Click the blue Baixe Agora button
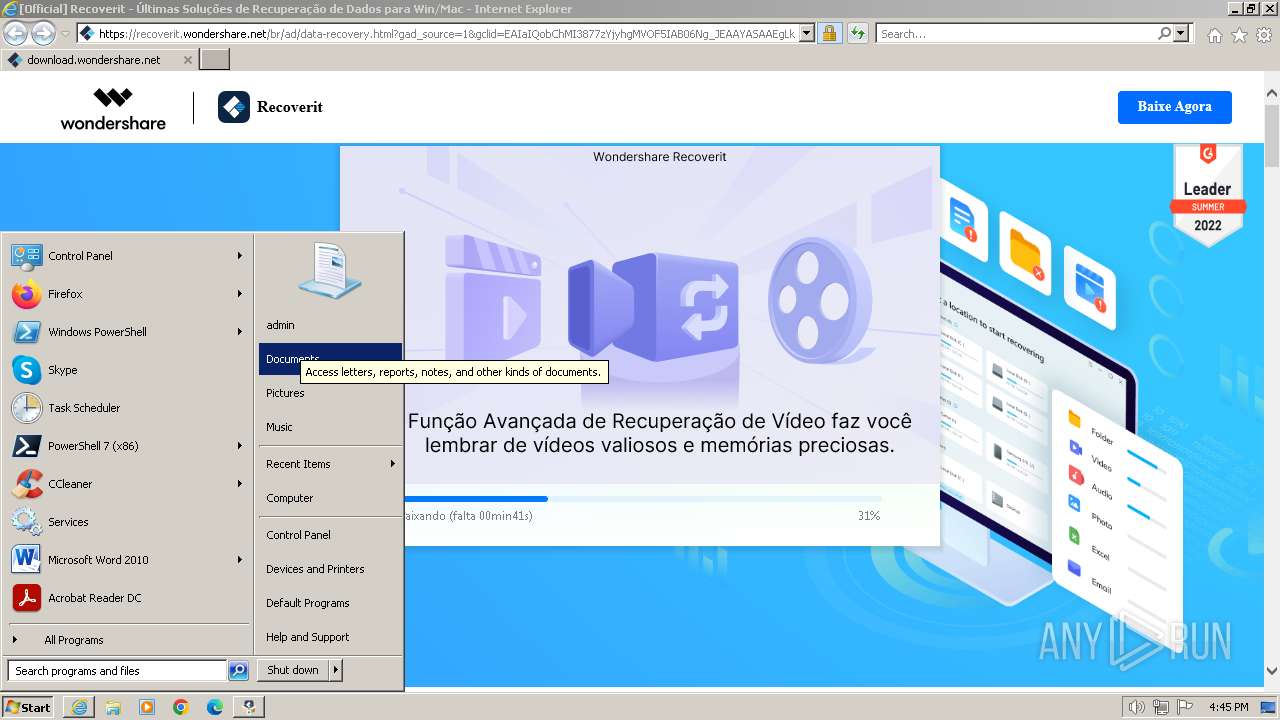This screenshot has height=720, width=1280. [1174, 107]
